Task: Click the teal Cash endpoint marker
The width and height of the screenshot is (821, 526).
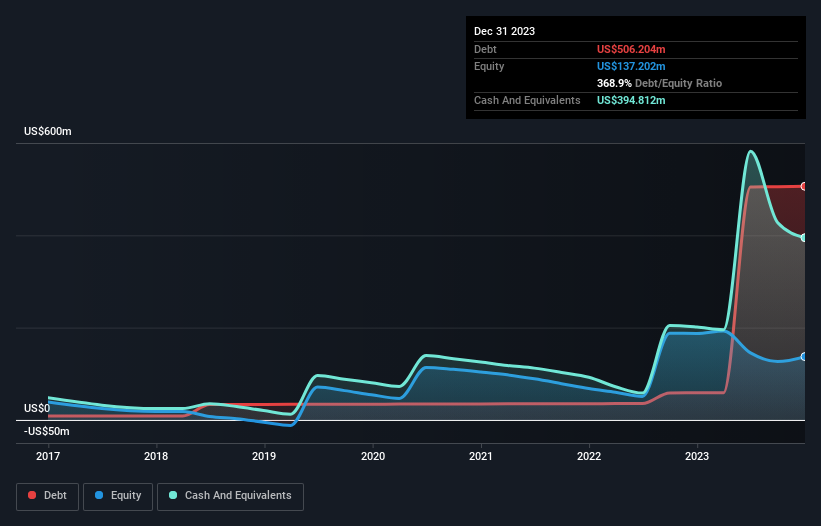Action: 804,238
